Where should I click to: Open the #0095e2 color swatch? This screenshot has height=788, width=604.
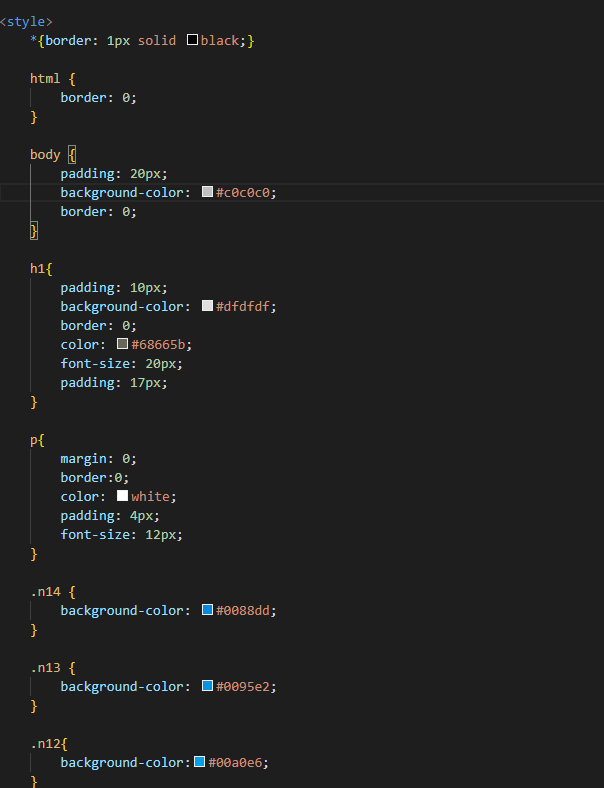[208, 685]
